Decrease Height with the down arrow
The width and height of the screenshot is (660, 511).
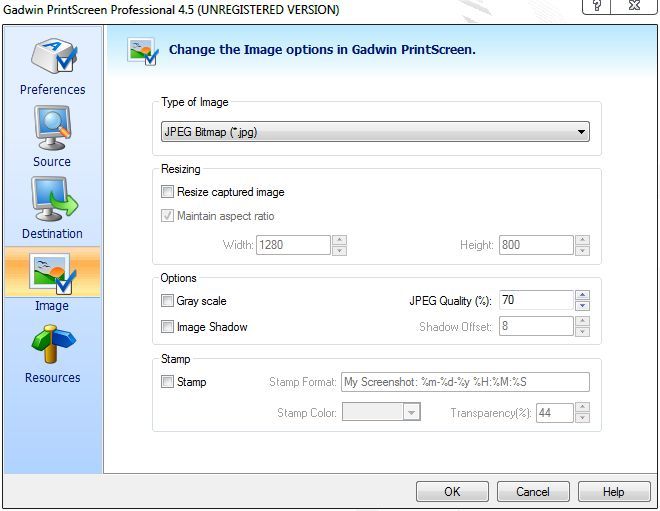[582, 250]
